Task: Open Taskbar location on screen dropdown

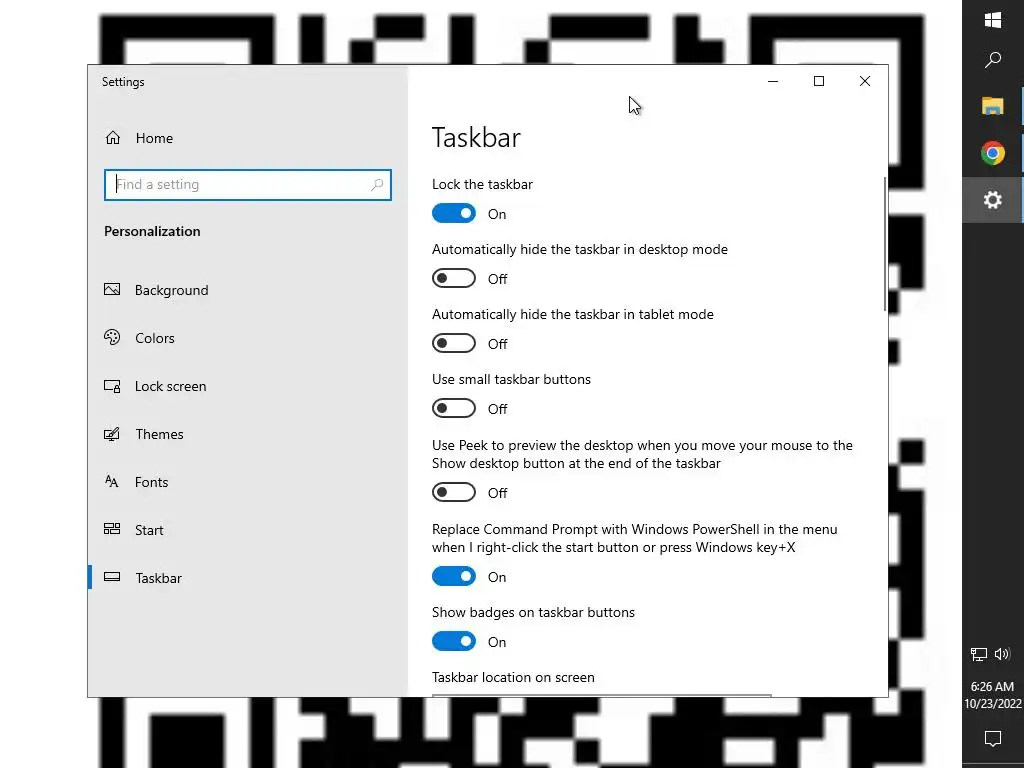Action: tap(601, 696)
